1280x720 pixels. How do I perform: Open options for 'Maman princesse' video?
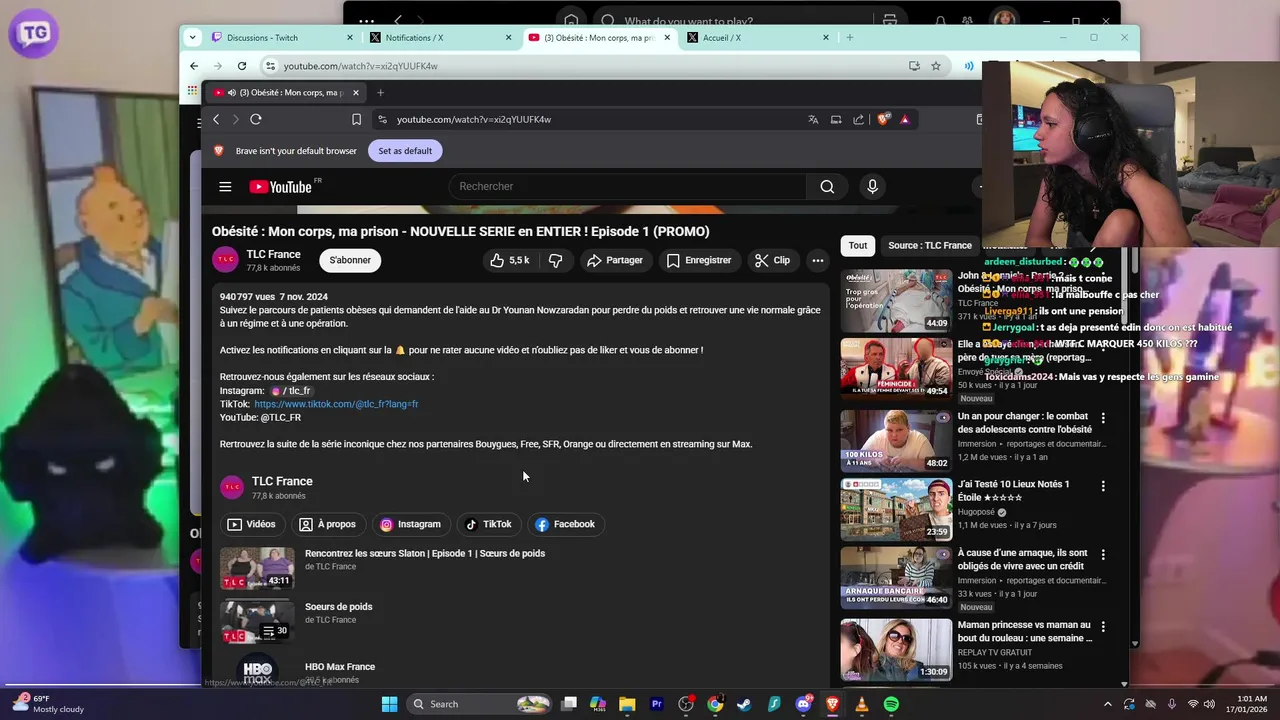pos(1104,627)
